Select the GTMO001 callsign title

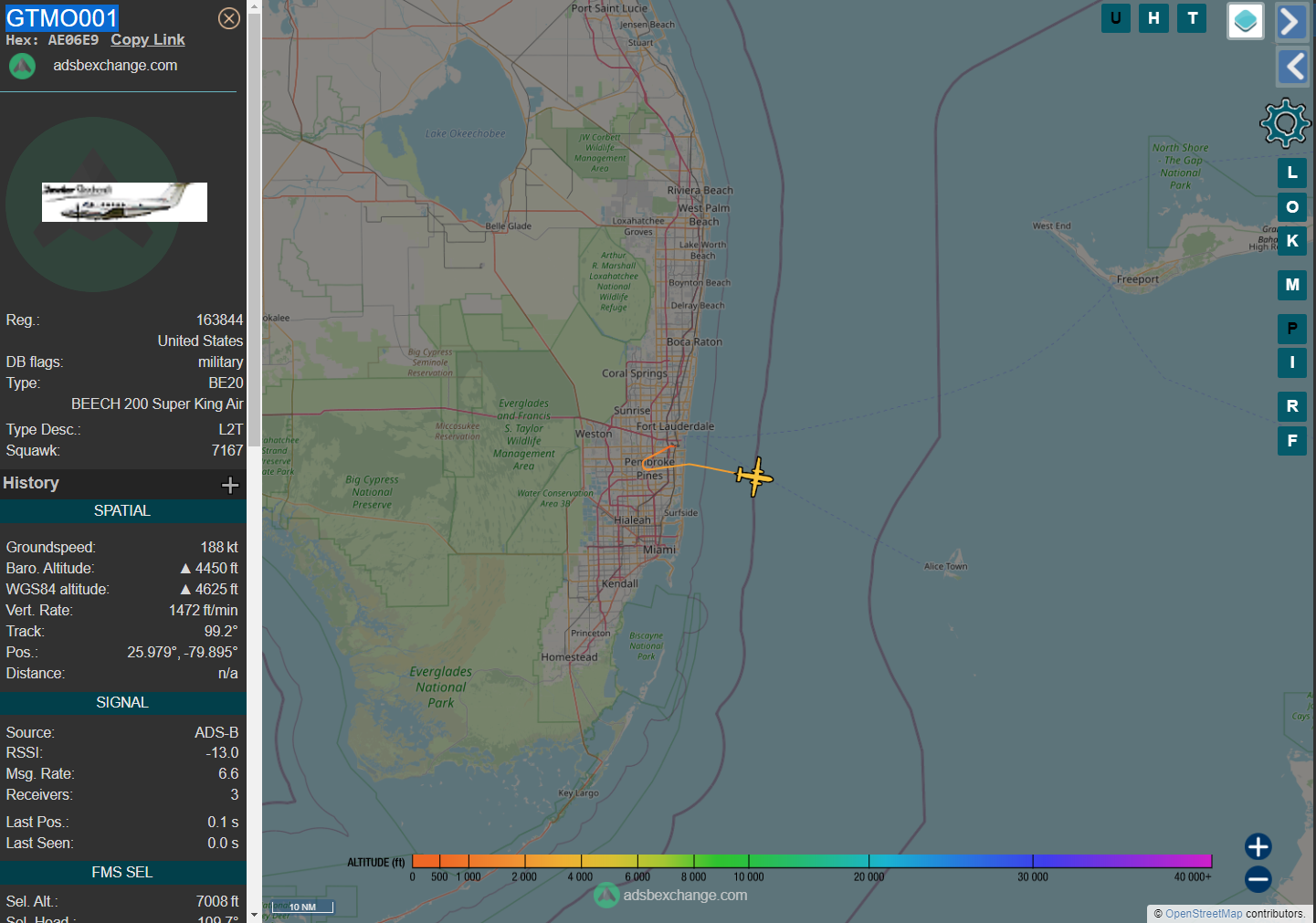62,18
